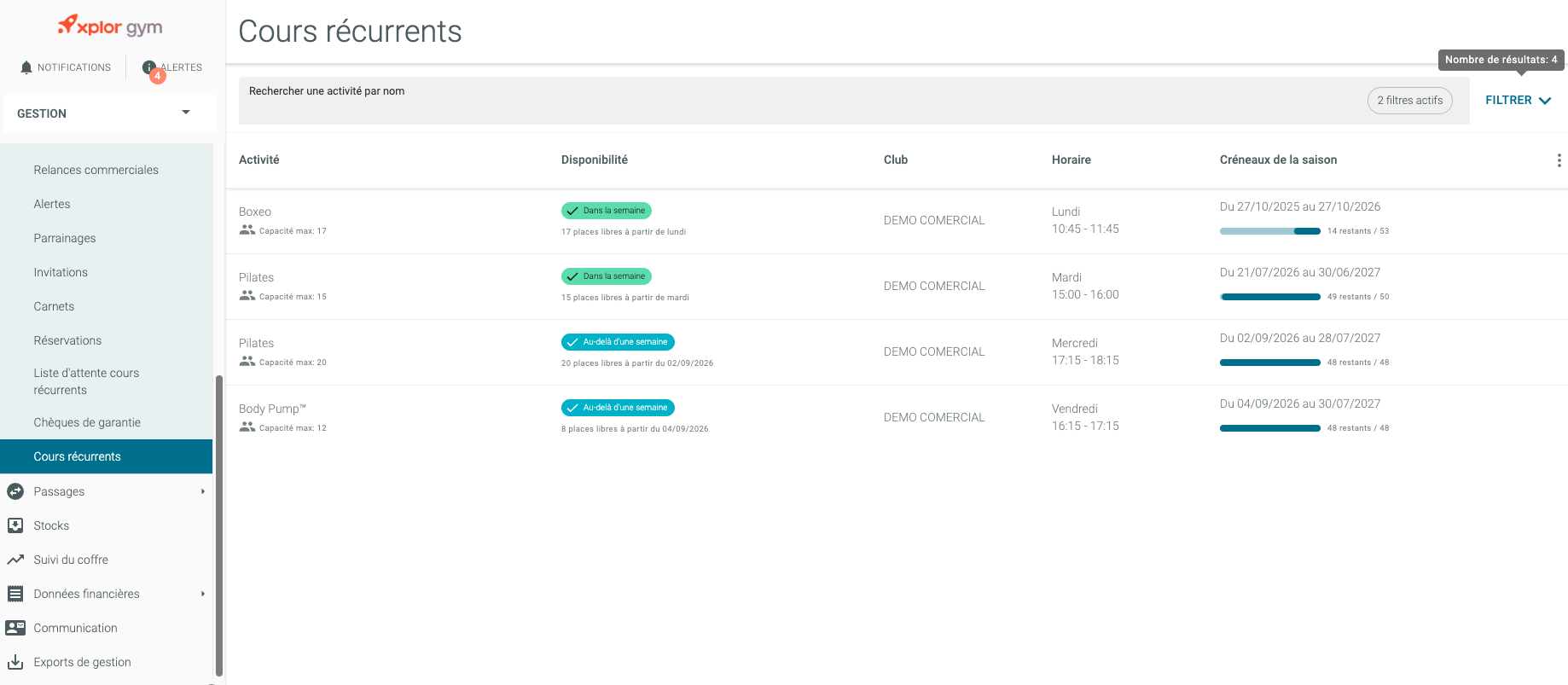Click the Vendredi 16:15 - 17:15 schedule
This screenshot has height=685, width=1568.
click(x=1085, y=417)
